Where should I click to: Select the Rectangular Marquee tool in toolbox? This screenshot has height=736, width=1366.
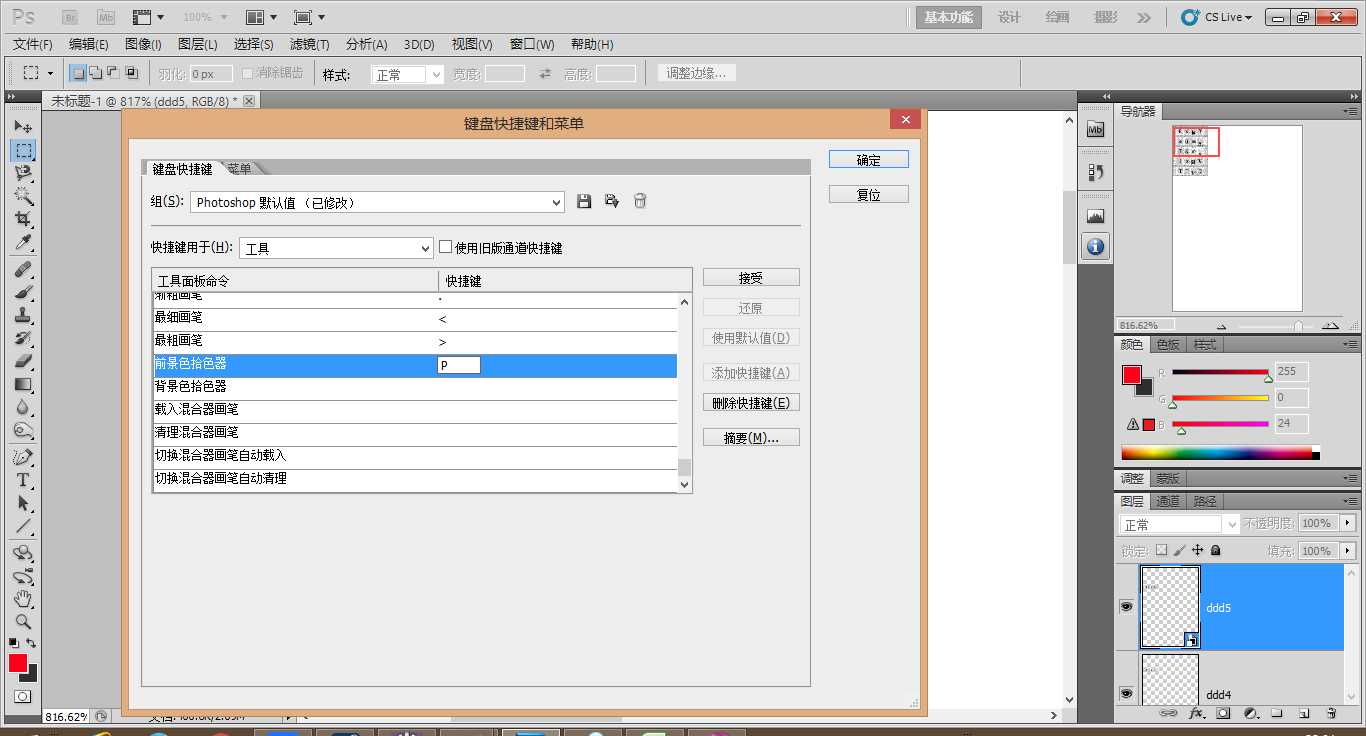(x=23, y=150)
